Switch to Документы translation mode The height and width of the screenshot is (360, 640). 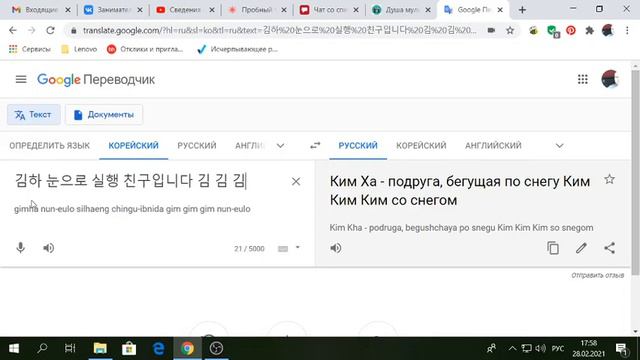(104, 114)
